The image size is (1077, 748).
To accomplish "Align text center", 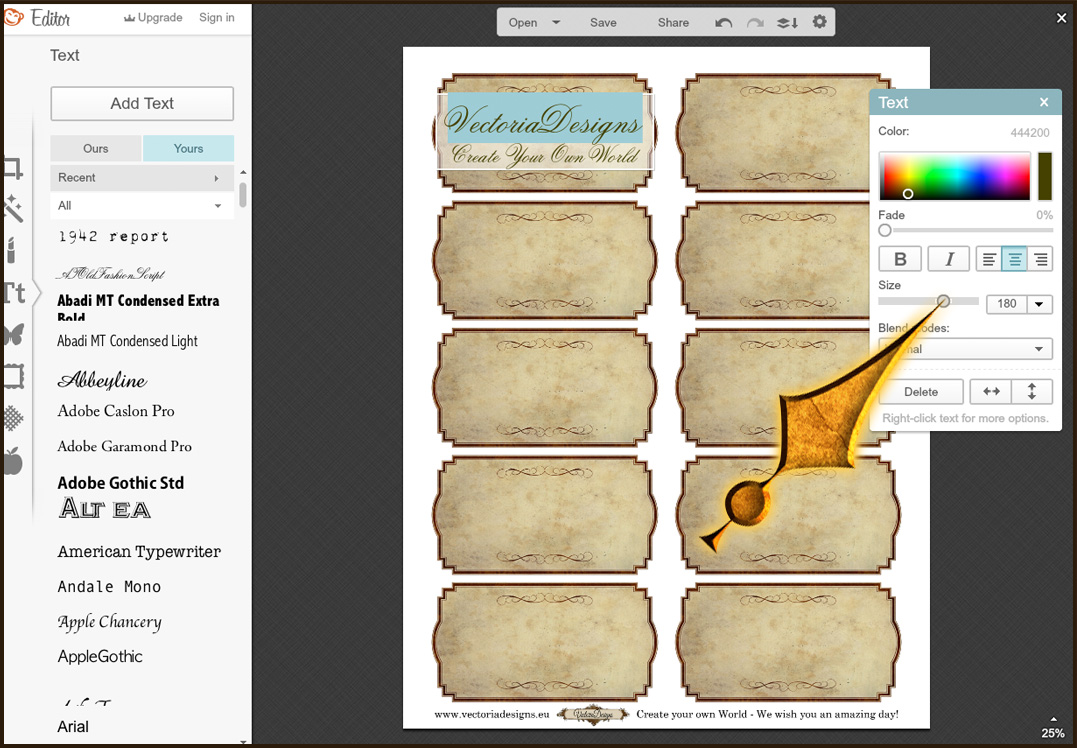I will 1014,259.
